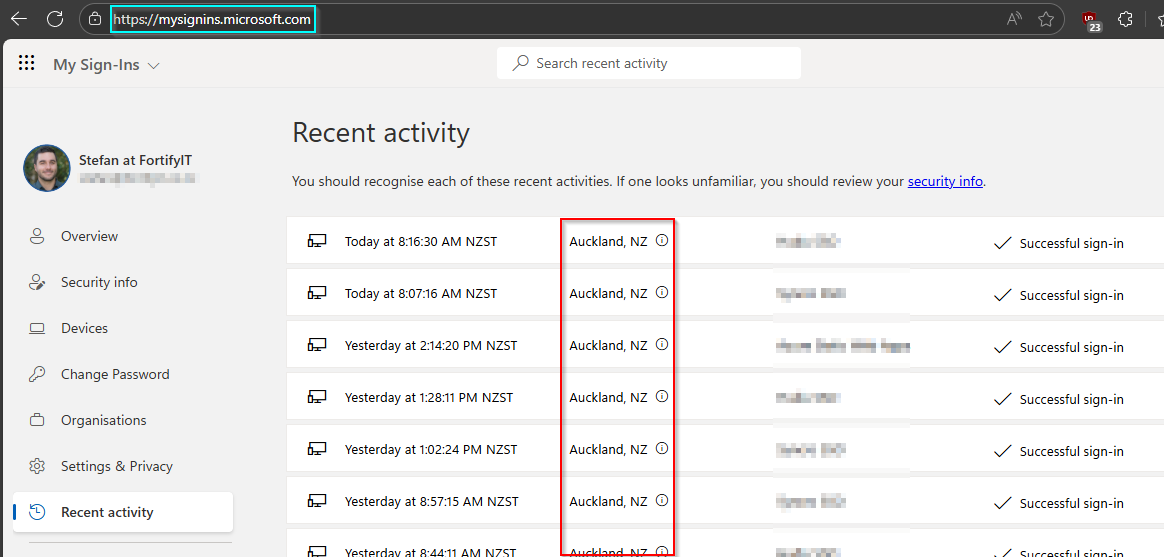
Task: Open the Overview menu item
Action: (89, 236)
